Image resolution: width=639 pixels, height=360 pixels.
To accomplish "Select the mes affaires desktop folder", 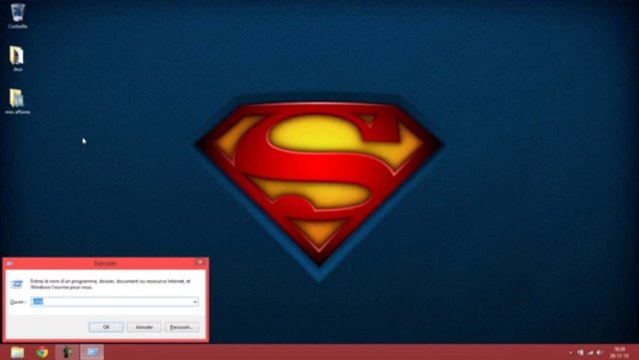I will tap(18, 101).
